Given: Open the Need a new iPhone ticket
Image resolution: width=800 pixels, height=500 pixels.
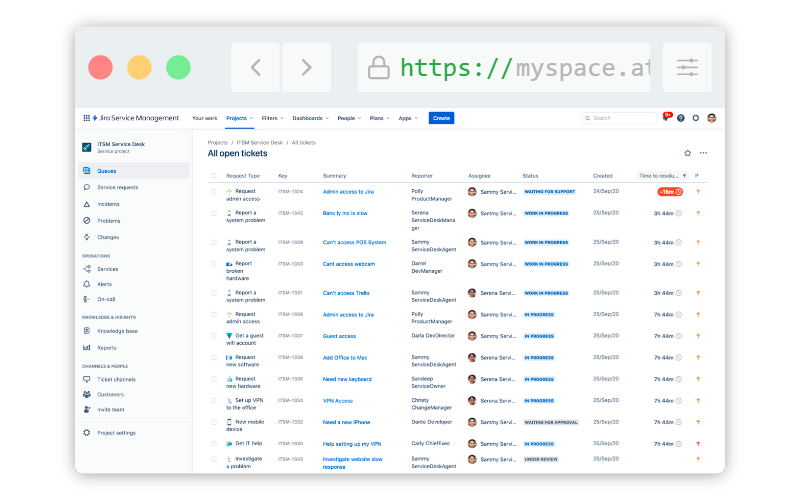Looking at the screenshot, I should 346,422.
